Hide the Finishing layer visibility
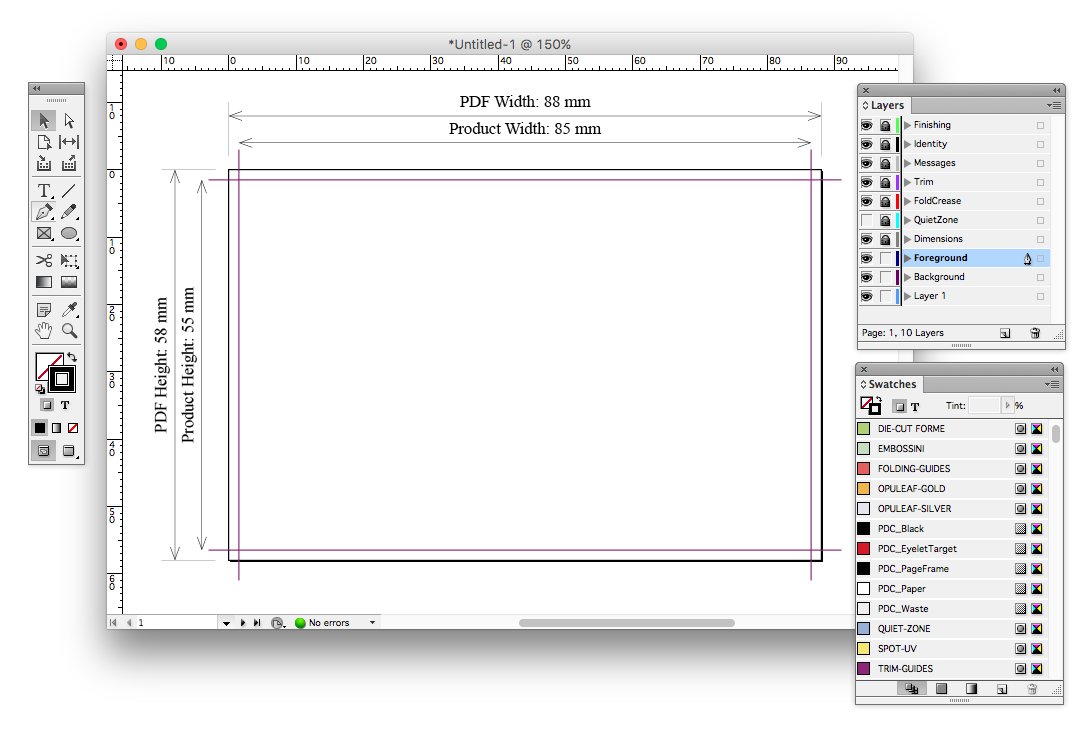 867,125
